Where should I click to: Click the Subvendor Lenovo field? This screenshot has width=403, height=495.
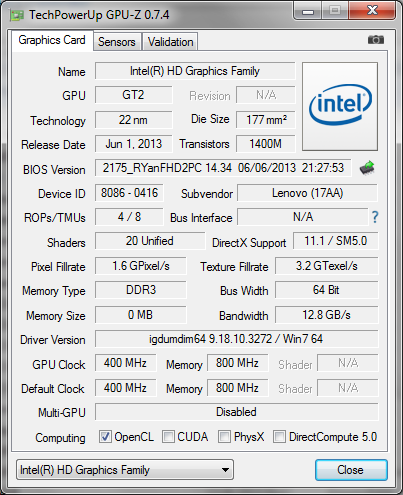[307, 193]
